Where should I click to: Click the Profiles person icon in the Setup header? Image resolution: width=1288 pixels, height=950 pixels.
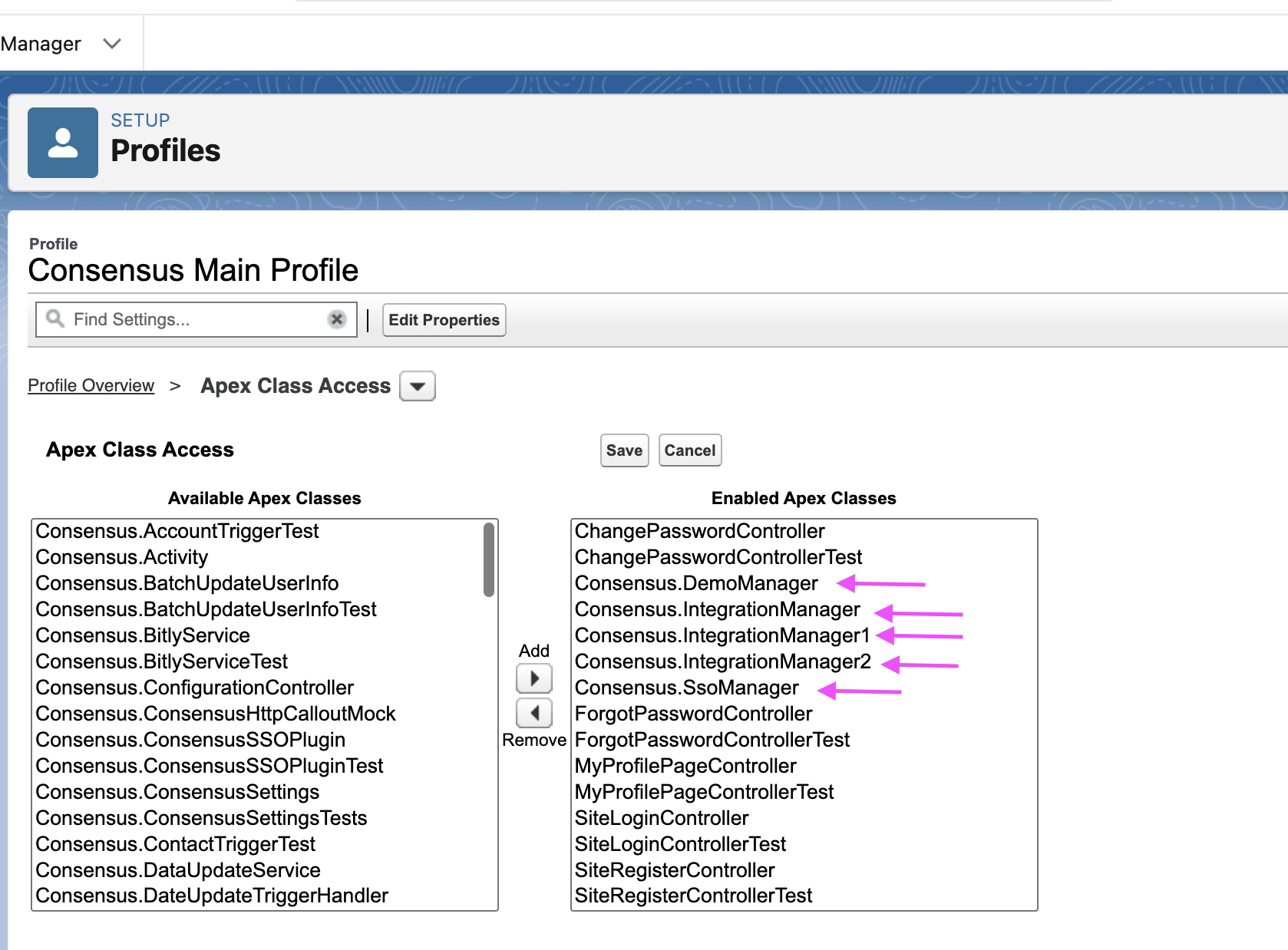(62, 142)
